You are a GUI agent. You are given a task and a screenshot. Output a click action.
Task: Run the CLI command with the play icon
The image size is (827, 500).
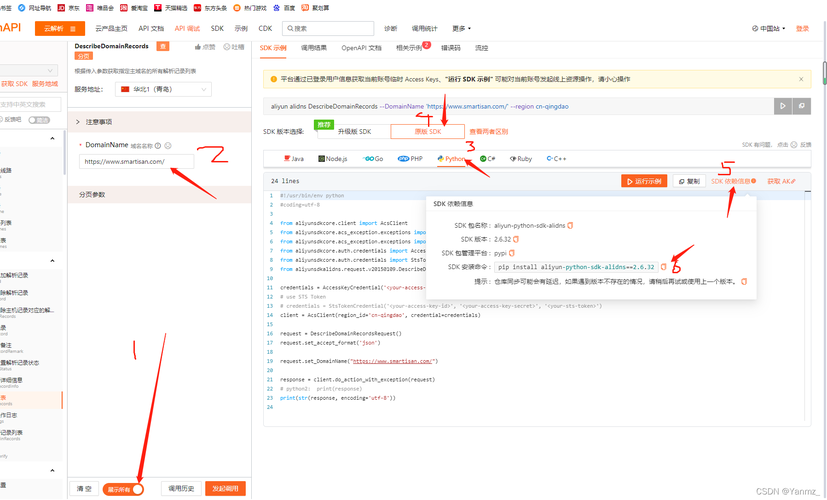[x=783, y=106]
